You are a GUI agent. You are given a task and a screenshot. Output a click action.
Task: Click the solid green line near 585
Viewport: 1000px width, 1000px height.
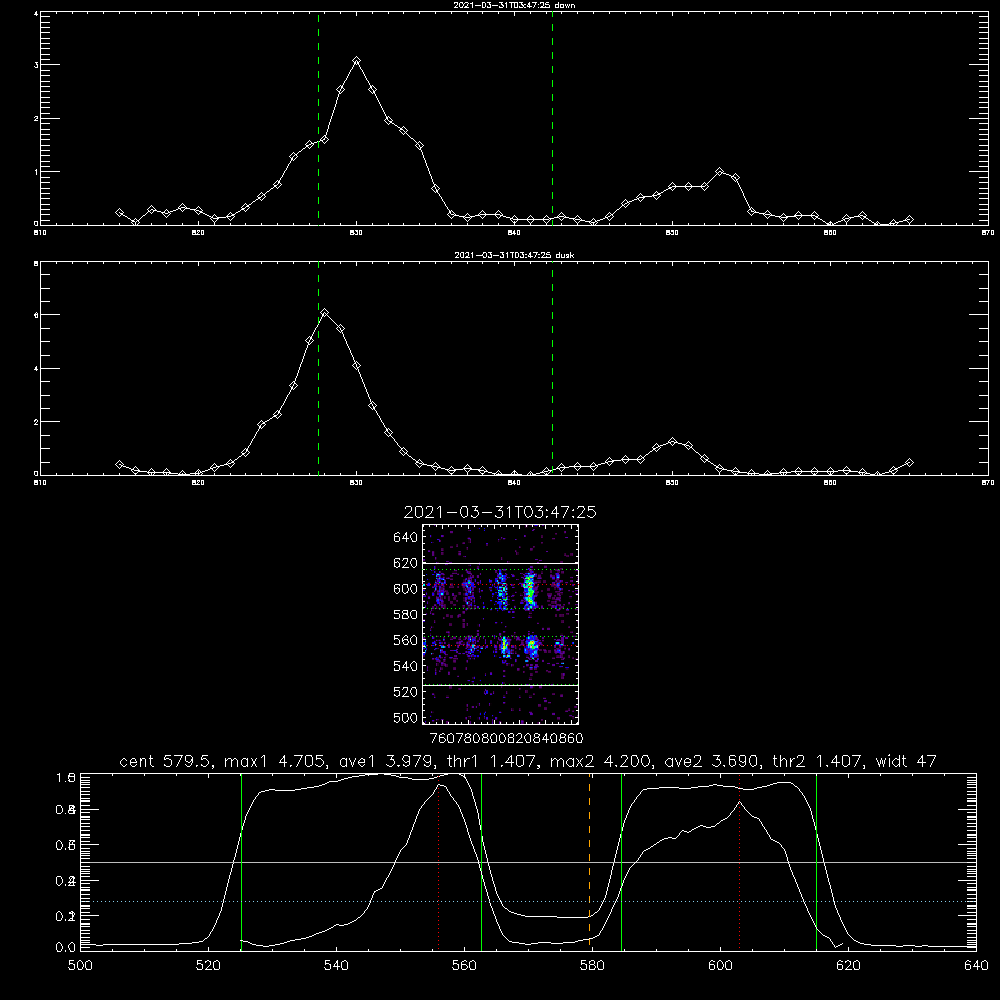coord(621,861)
